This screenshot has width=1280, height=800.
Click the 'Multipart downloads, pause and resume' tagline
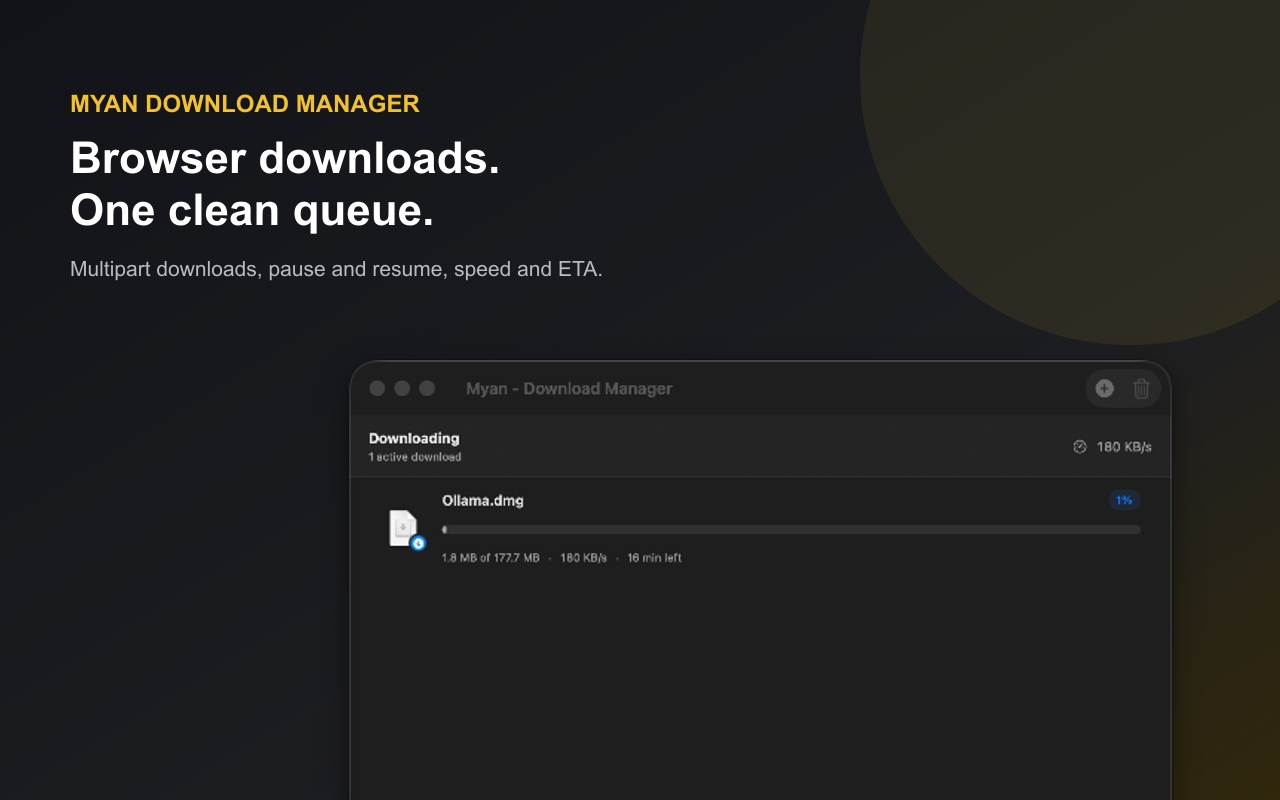258,269
